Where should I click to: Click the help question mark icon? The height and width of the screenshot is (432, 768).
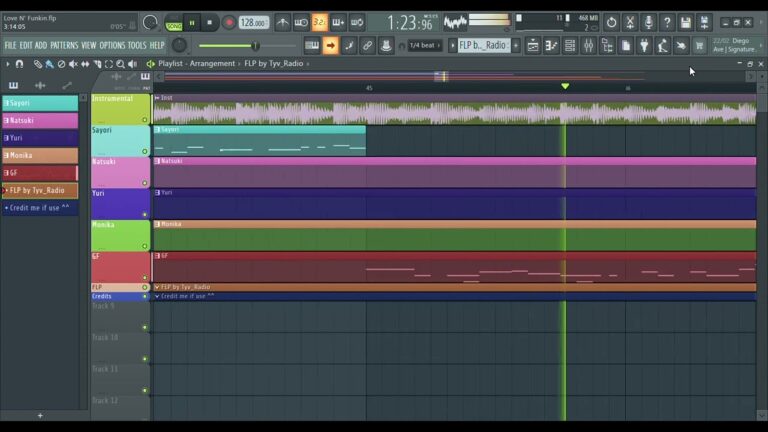click(667, 23)
